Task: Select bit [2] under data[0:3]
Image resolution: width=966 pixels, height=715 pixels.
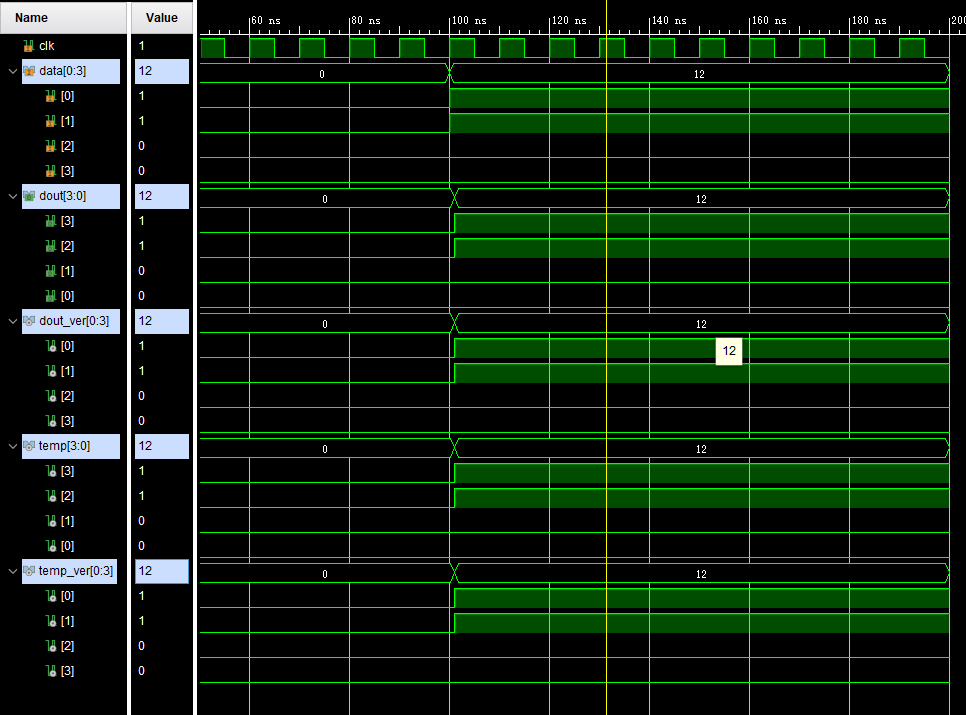Action: 67,146
